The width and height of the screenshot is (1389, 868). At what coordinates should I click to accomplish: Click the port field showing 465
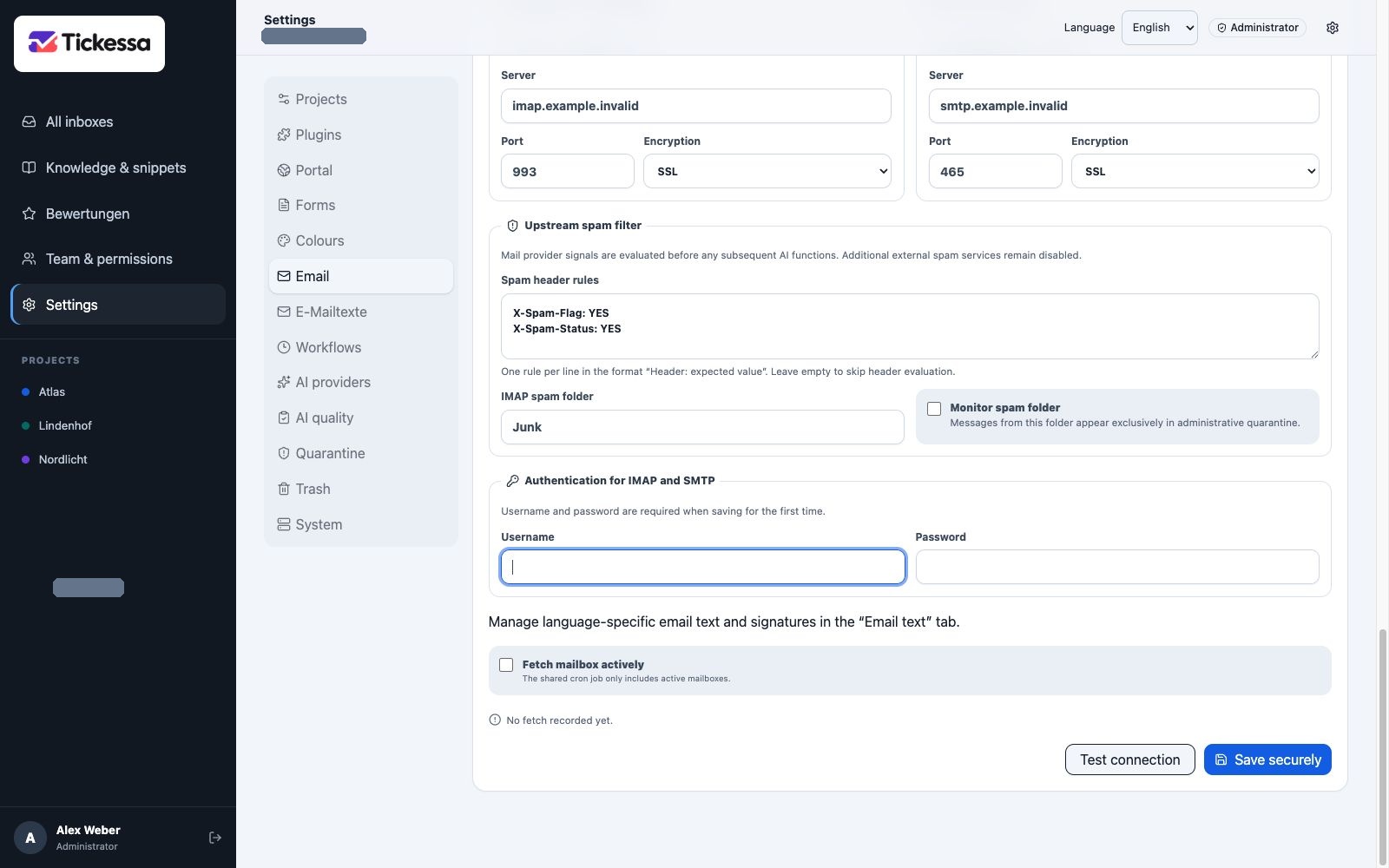(x=995, y=171)
